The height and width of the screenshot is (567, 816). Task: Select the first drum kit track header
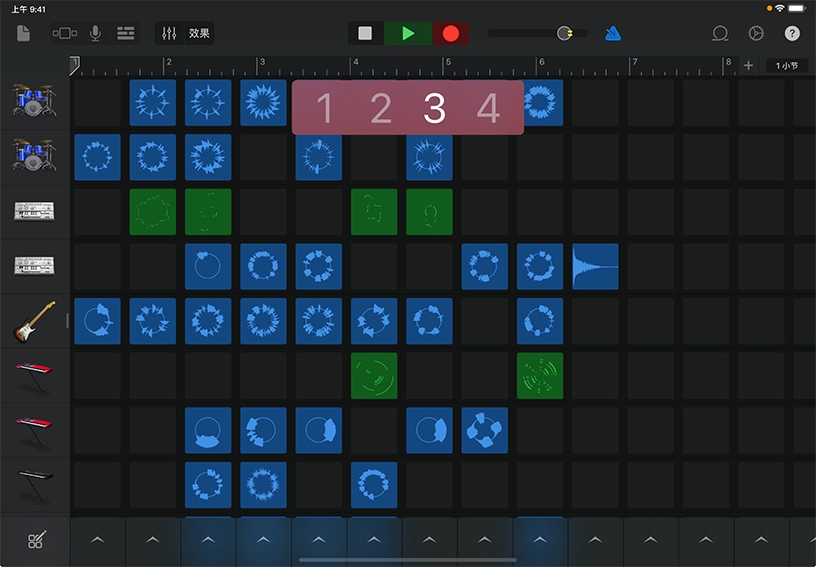(x=34, y=101)
